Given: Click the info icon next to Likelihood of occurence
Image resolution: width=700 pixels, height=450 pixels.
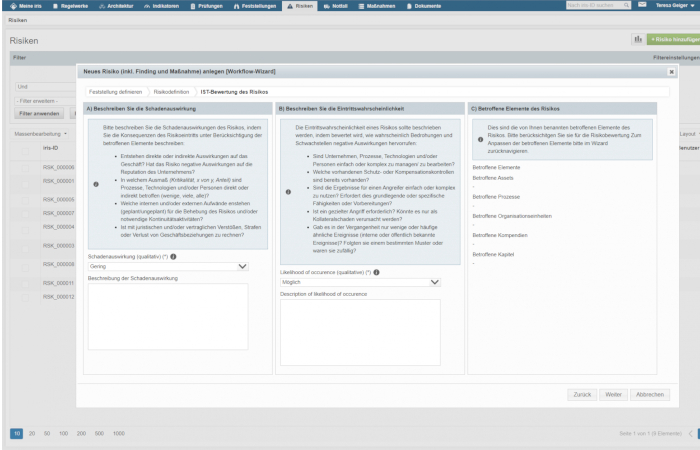Looking at the screenshot, I should point(376,272).
